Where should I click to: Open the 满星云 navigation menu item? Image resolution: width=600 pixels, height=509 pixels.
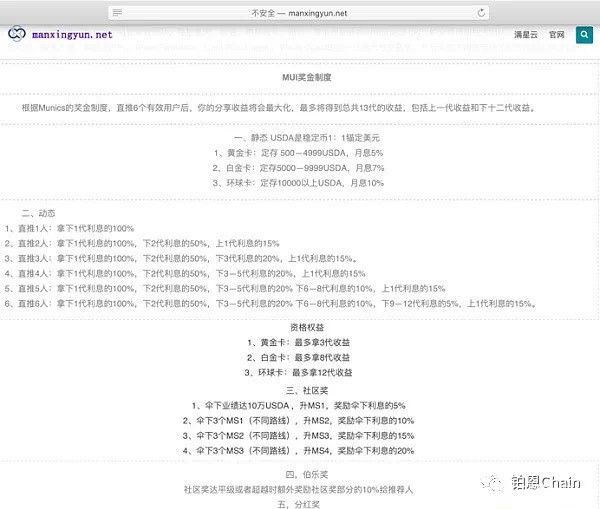(x=526, y=35)
